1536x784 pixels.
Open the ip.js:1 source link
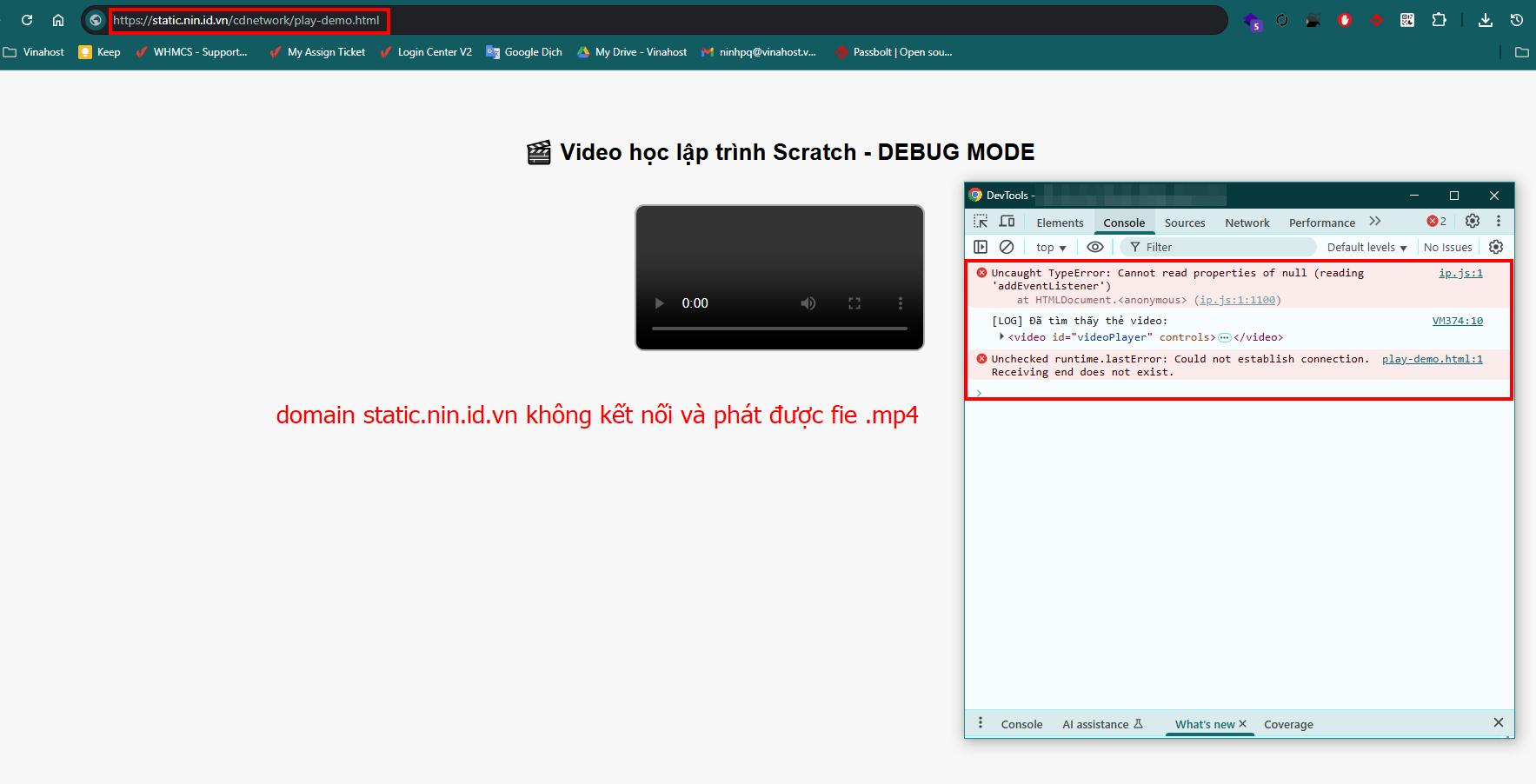[x=1460, y=273]
